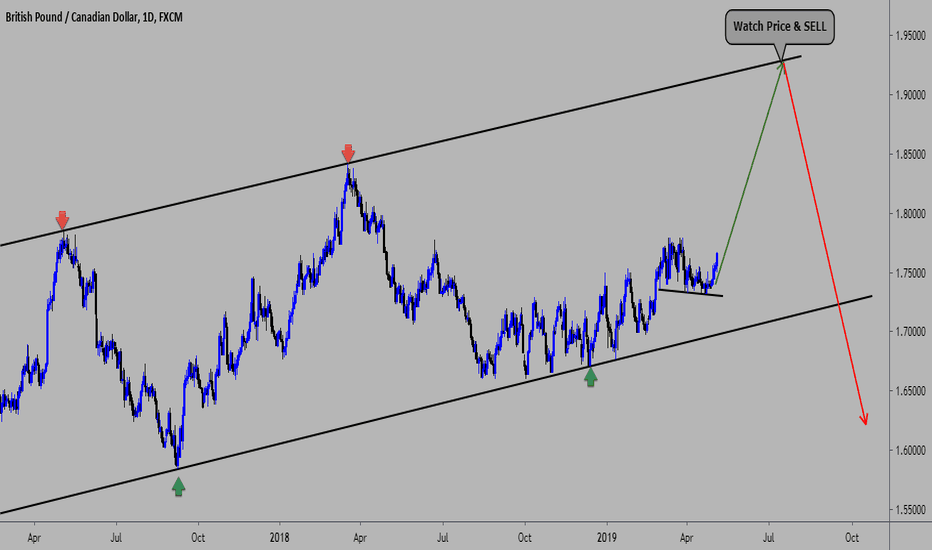The height and width of the screenshot is (550, 932).
Task: Click the 1.90000 price axis label
Action: 910,95
